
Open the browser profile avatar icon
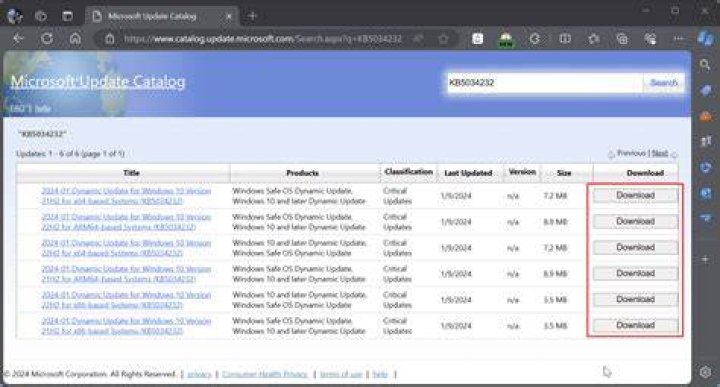point(15,16)
